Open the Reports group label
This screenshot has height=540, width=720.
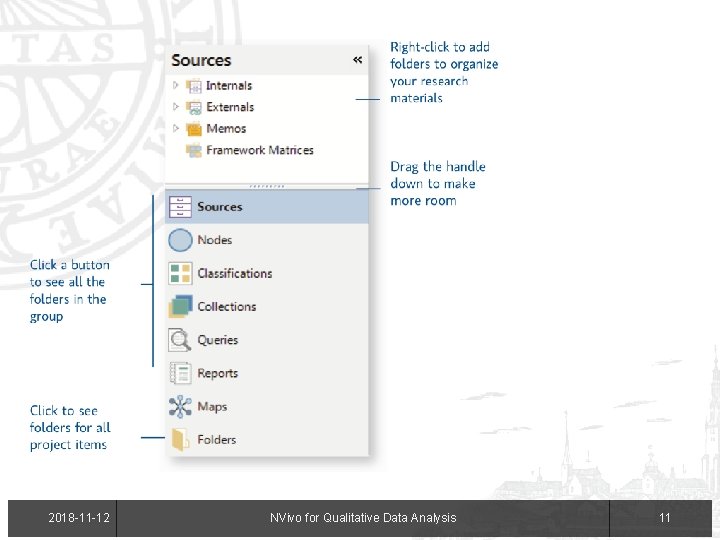(x=218, y=373)
